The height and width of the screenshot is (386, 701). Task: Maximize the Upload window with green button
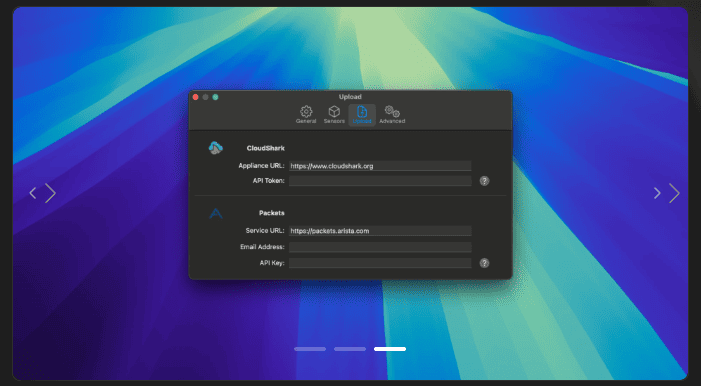pos(215,97)
